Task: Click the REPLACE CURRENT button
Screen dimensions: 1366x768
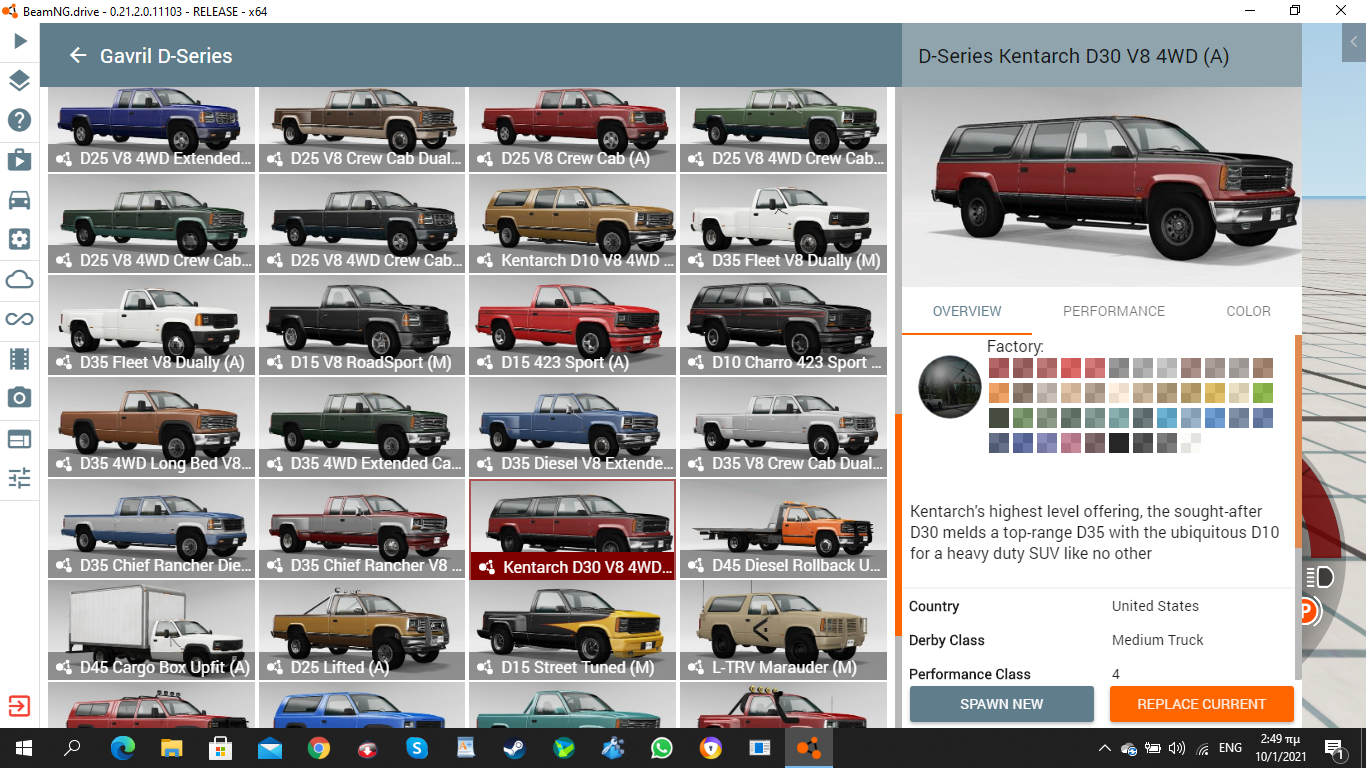Action: coord(1202,704)
